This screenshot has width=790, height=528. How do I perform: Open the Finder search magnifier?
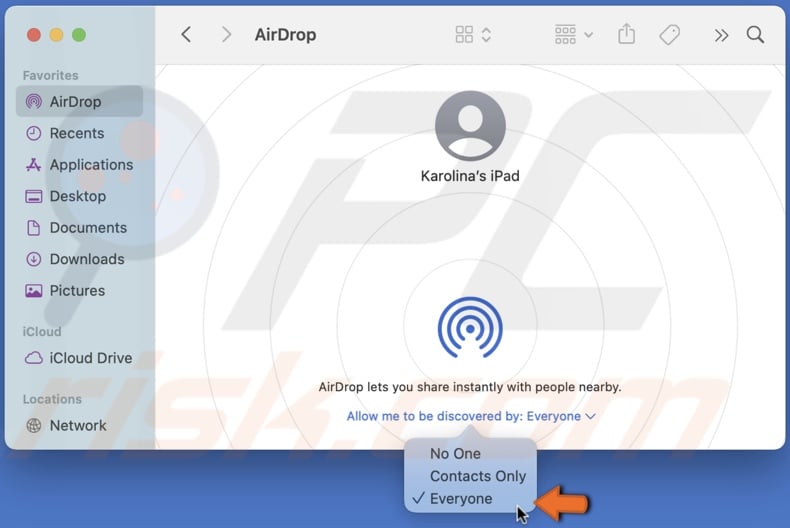(x=755, y=35)
